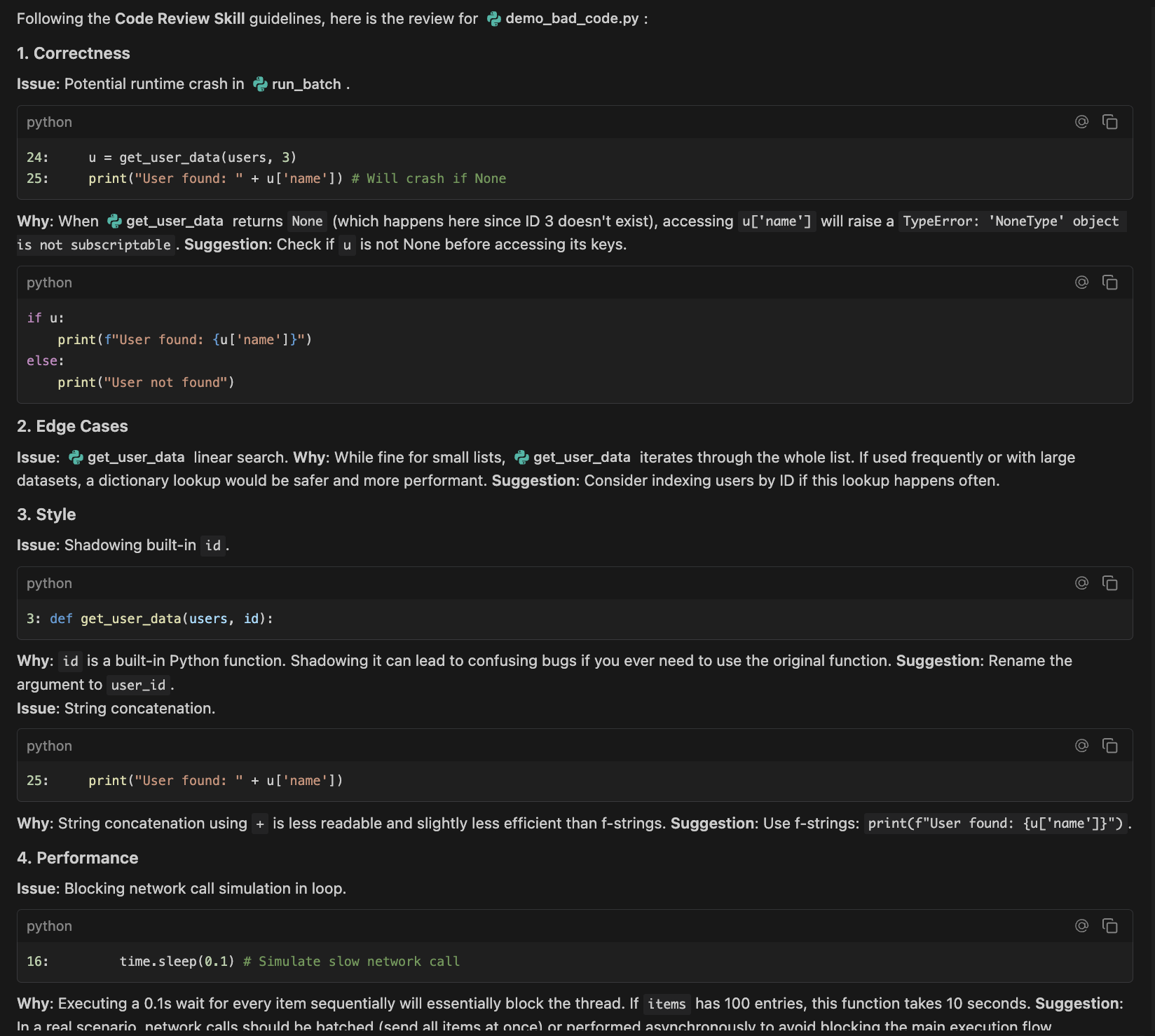Click the @ mention icon on the string concatenation block
1155x1036 pixels.
click(1081, 746)
